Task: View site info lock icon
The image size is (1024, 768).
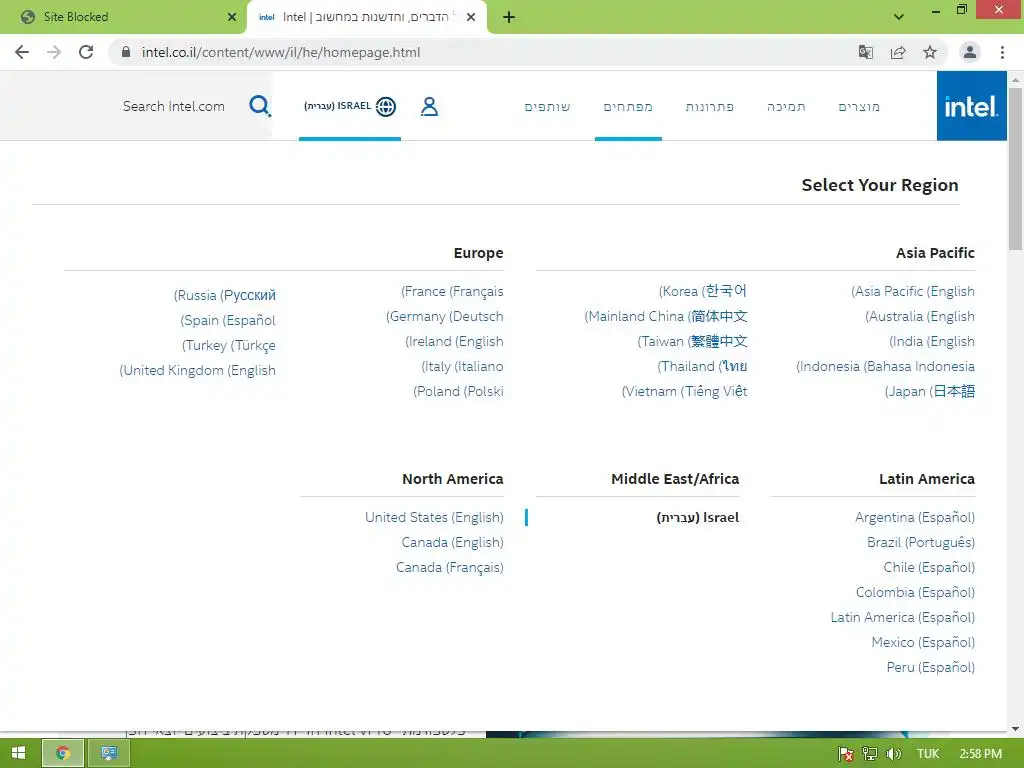Action: [126, 52]
